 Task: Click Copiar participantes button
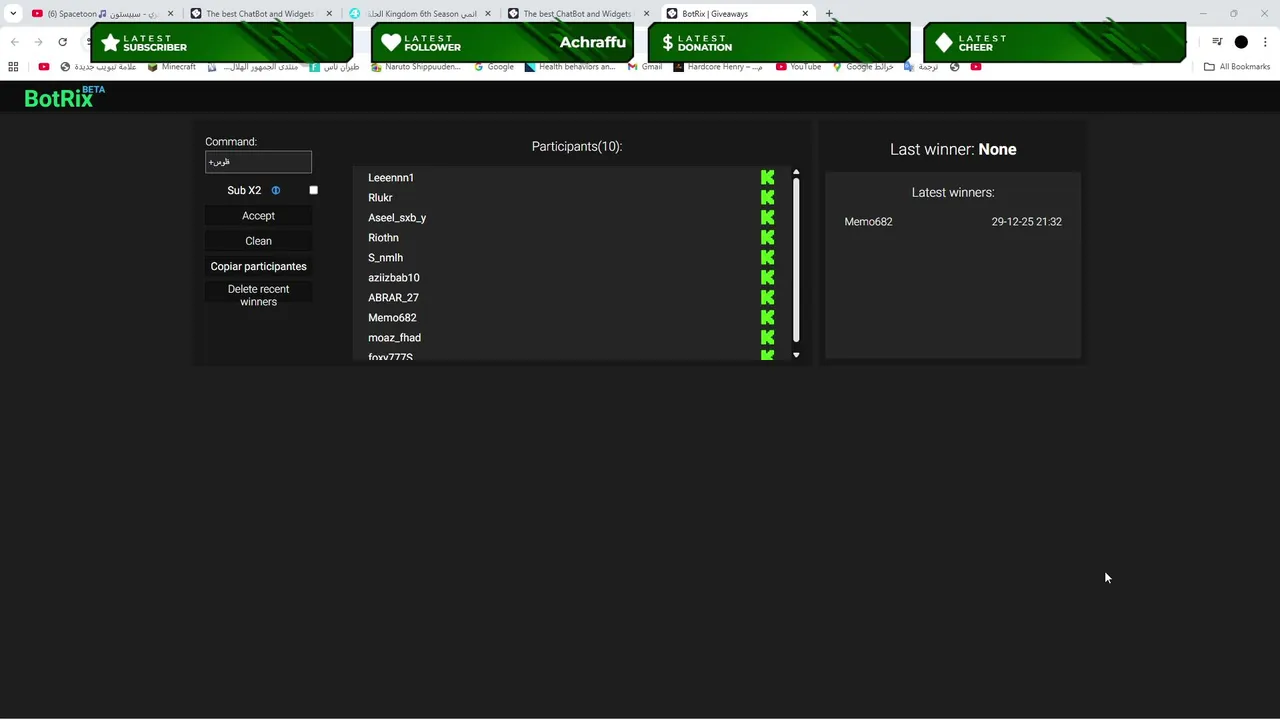(258, 267)
